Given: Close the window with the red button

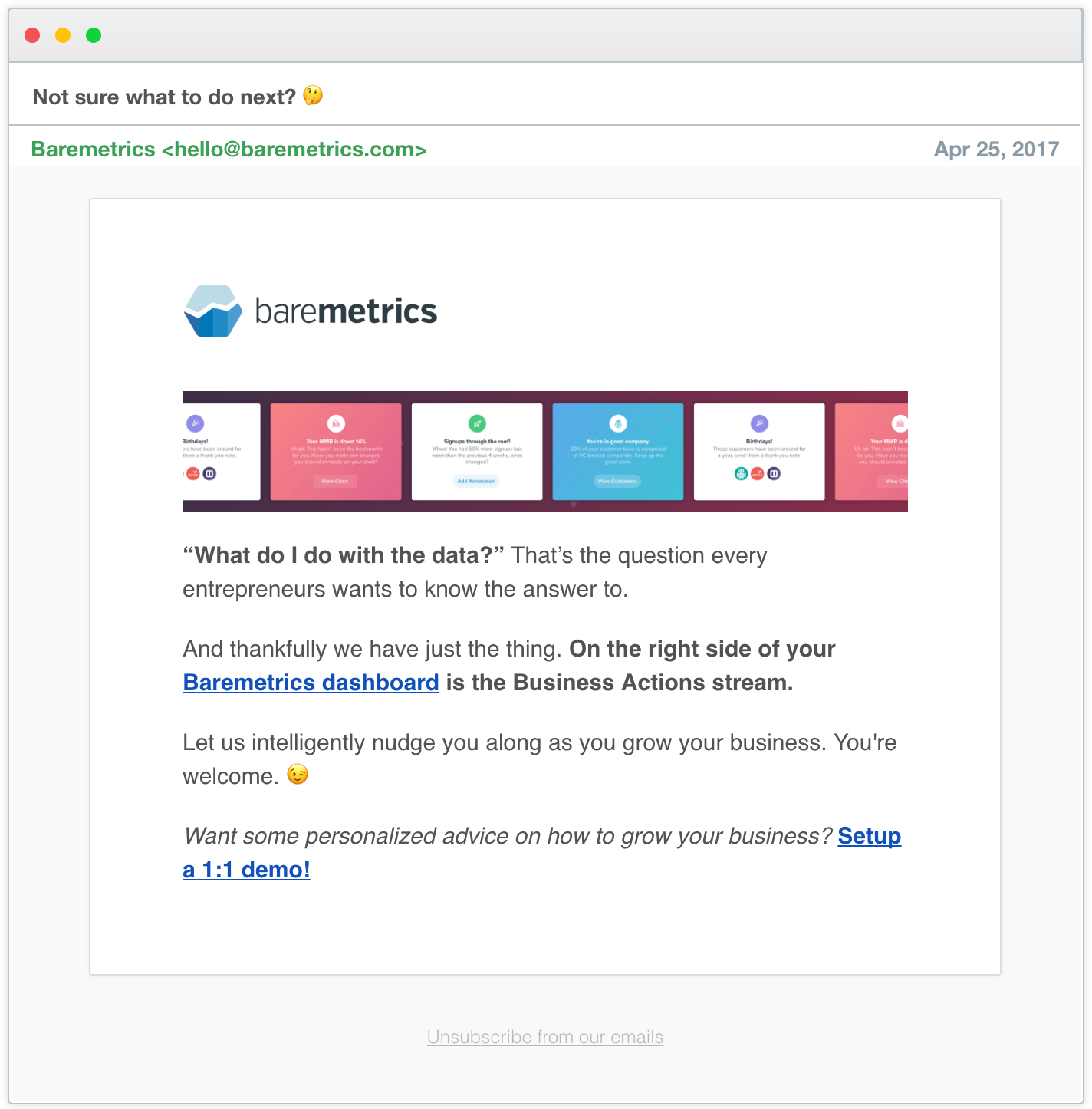Looking at the screenshot, I should (32, 35).
